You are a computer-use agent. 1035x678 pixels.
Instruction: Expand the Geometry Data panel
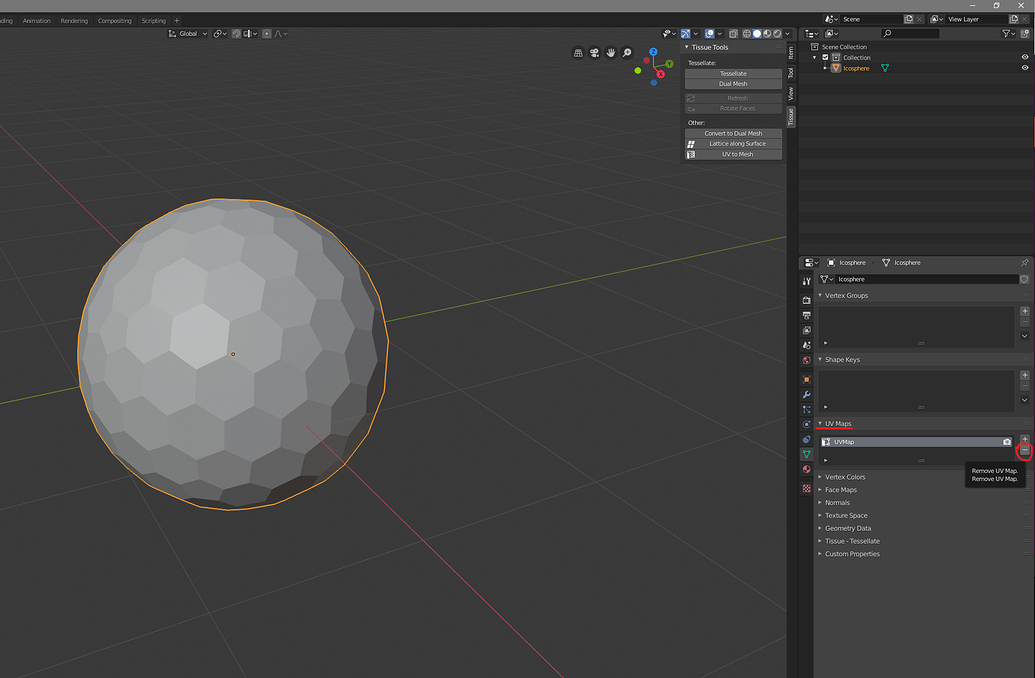pyautogui.click(x=820, y=528)
